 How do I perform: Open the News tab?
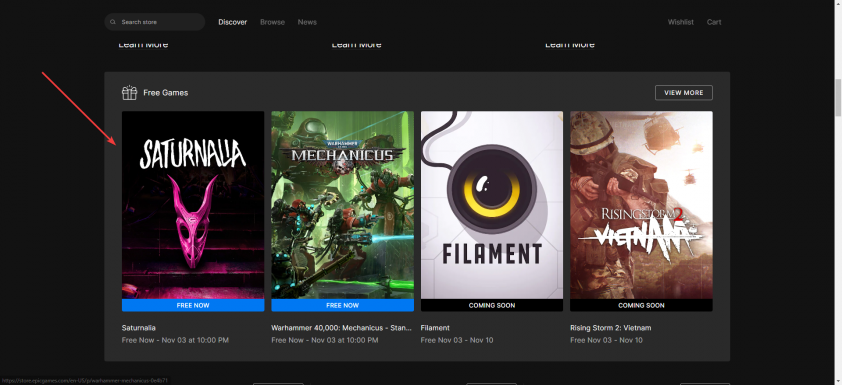point(307,22)
